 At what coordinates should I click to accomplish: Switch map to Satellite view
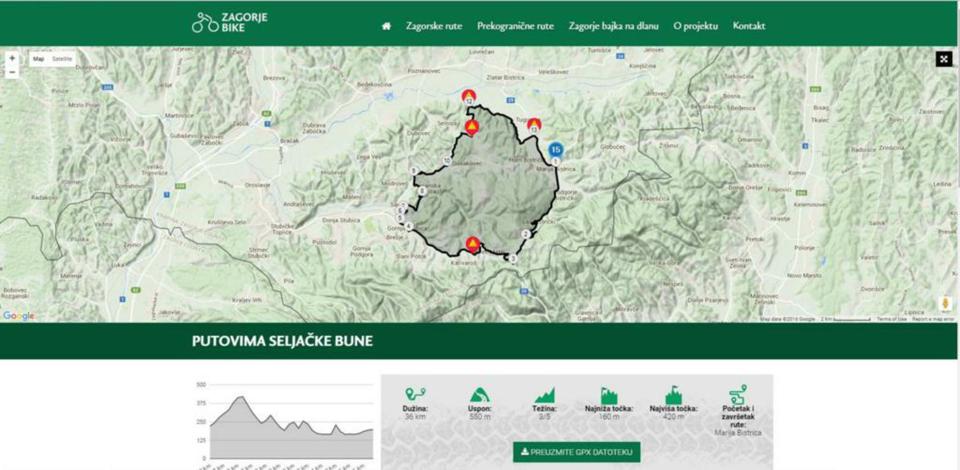(63, 59)
